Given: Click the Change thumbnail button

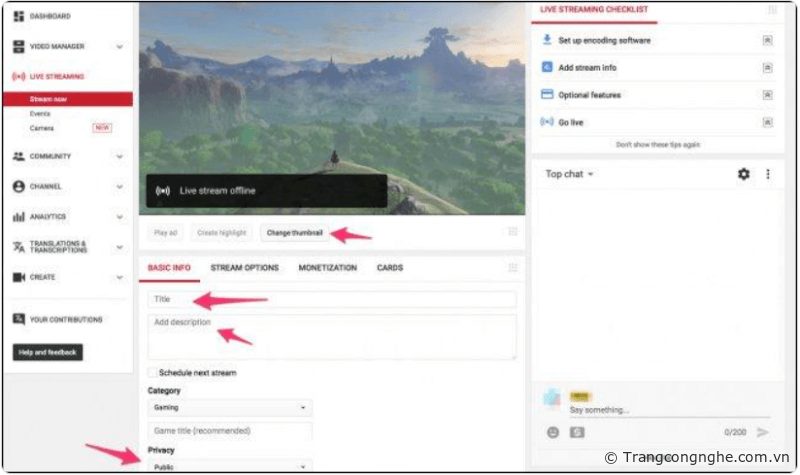Looking at the screenshot, I should [x=294, y=232].
